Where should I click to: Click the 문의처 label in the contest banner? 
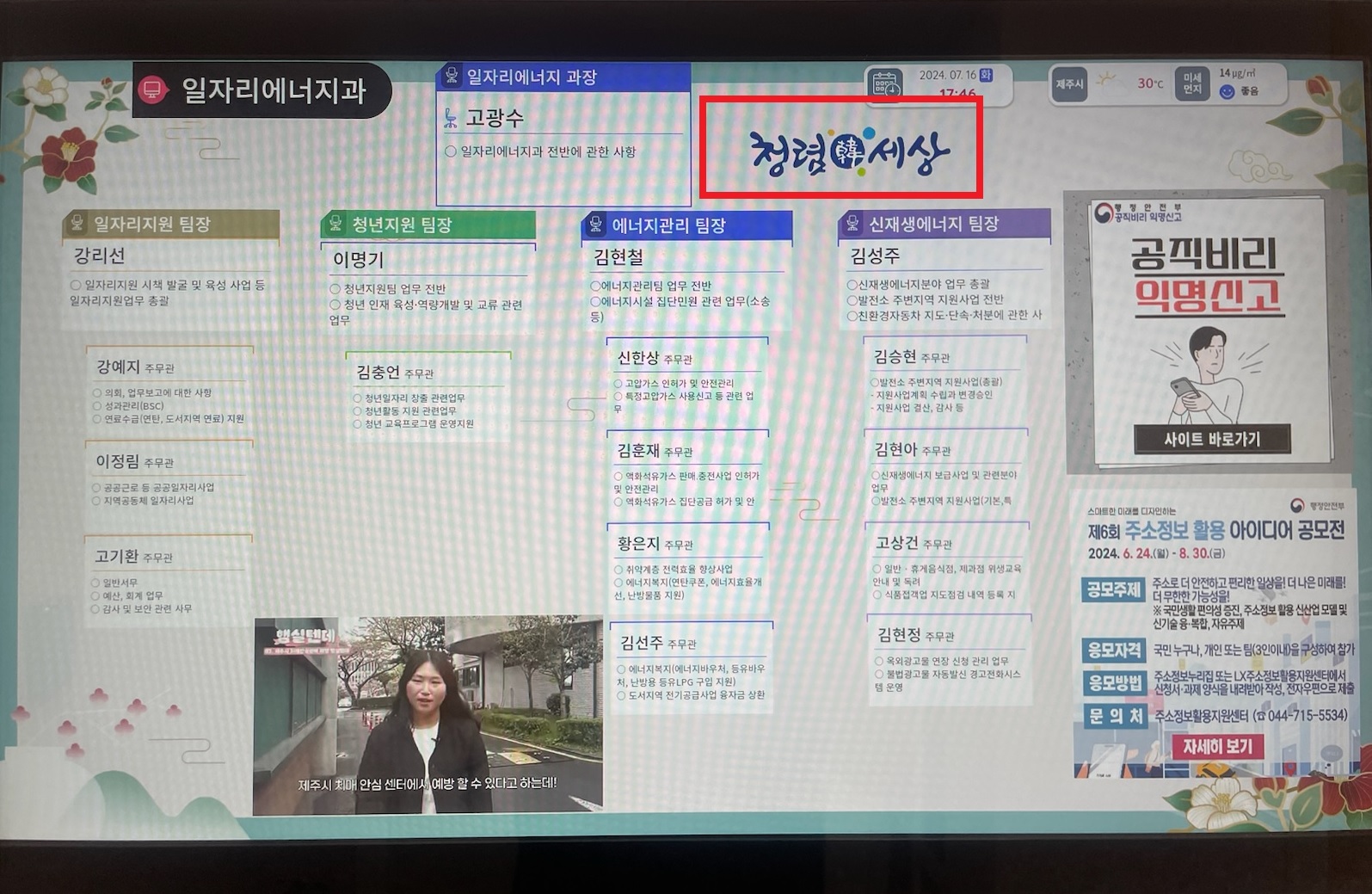[x=1116, y=715]
